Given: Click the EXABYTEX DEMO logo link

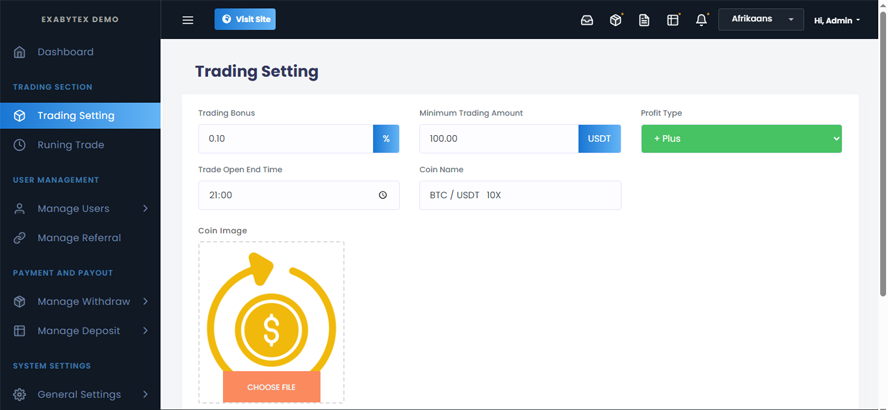Looking at the screenshot, I should tap(80, 19).
